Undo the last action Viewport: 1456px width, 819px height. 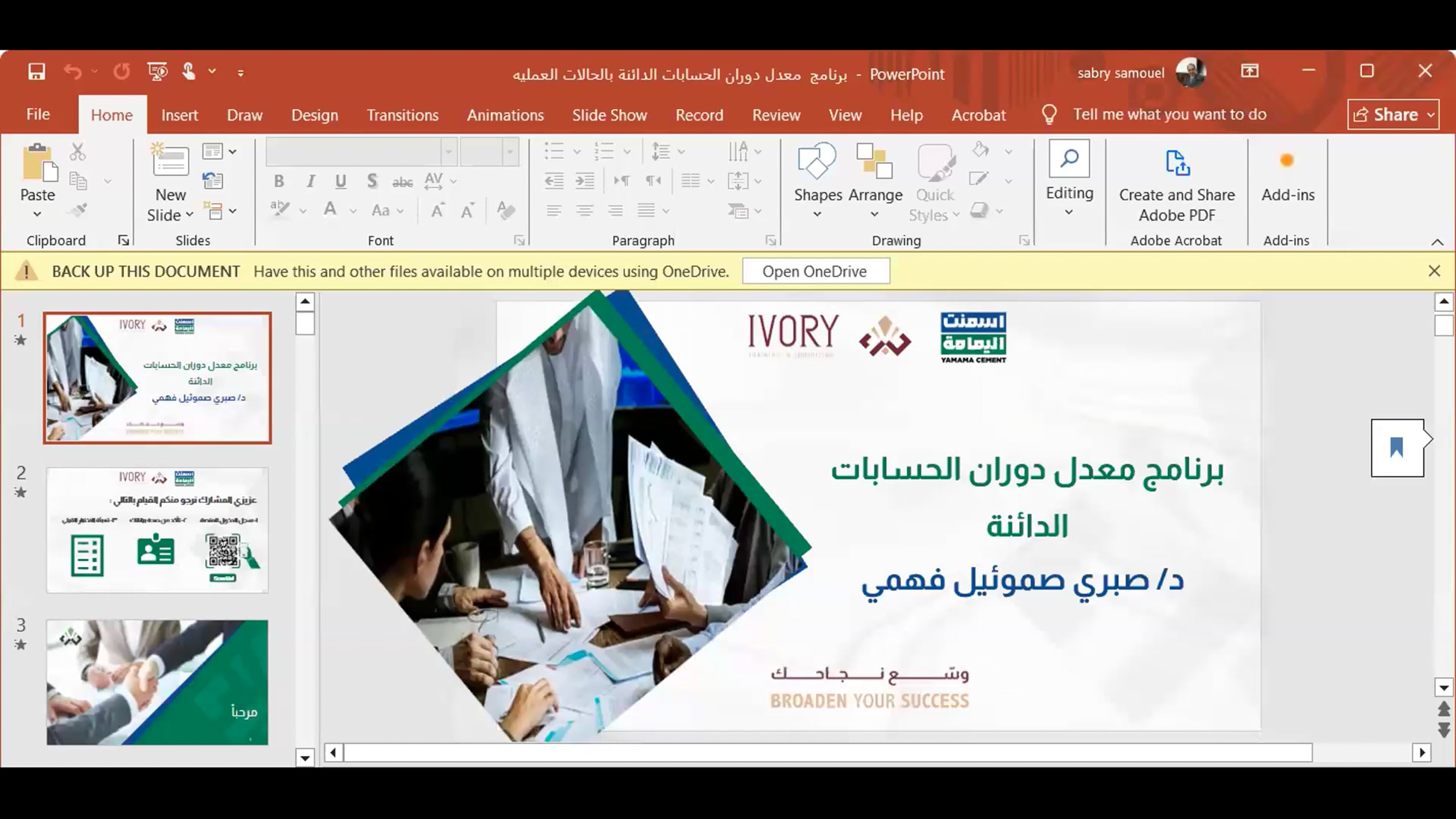pos(73,72)
